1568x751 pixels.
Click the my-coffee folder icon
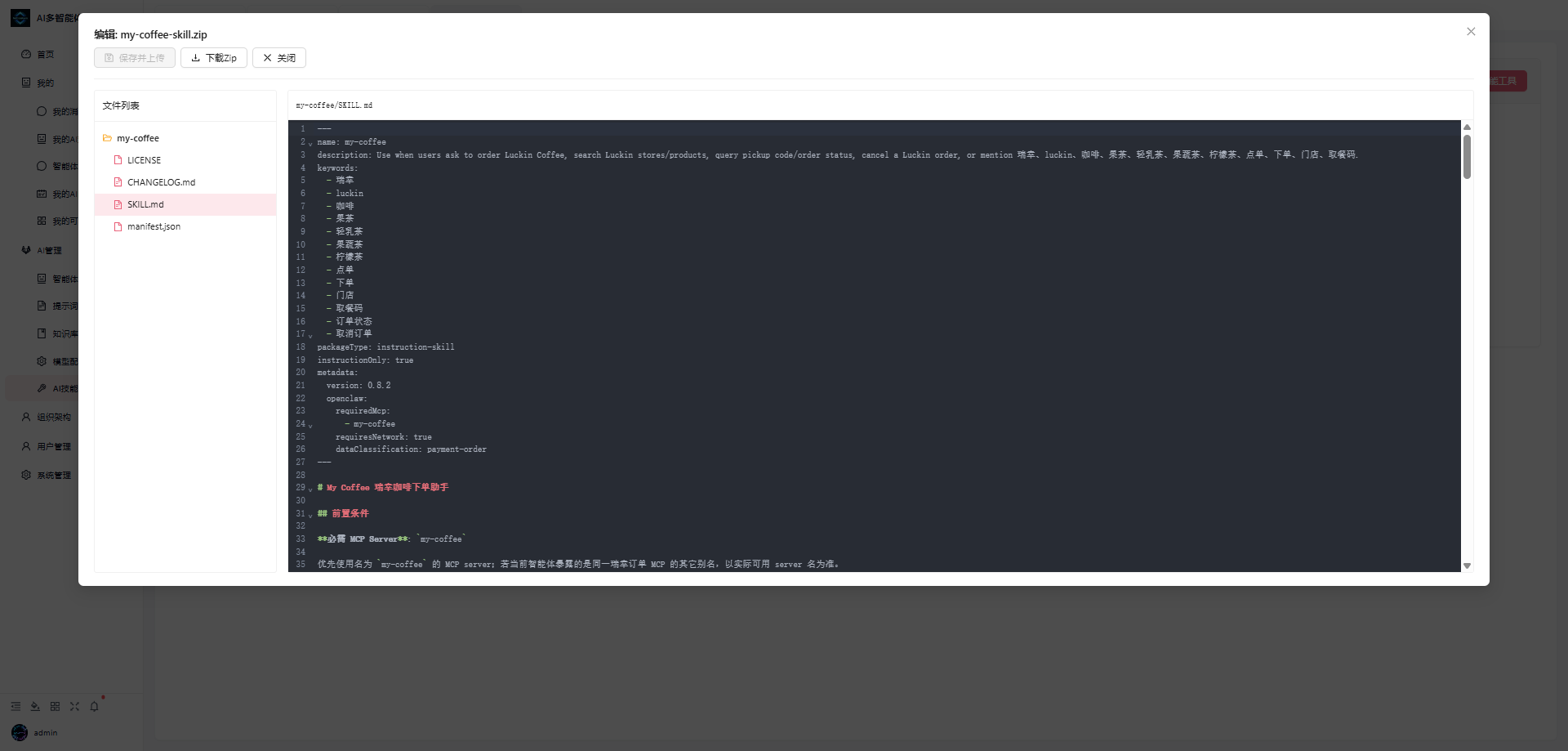coord(107,138)
